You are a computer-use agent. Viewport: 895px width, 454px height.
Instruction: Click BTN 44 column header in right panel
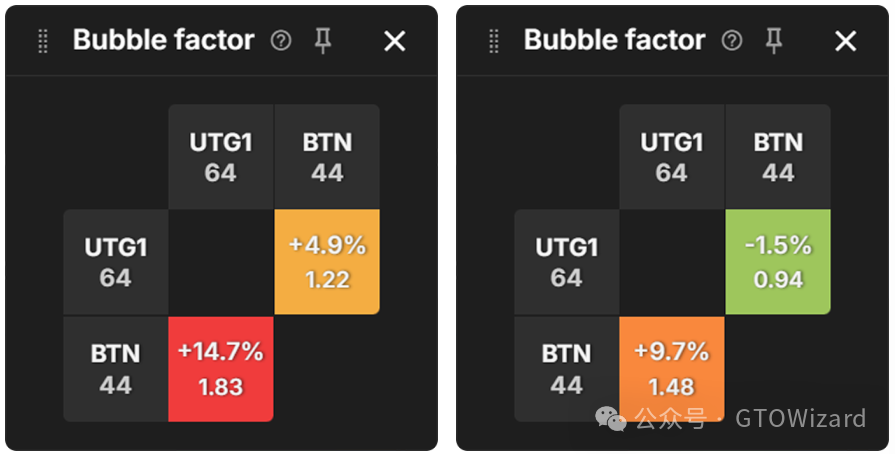pyautogui.click(x=778, y=157)
